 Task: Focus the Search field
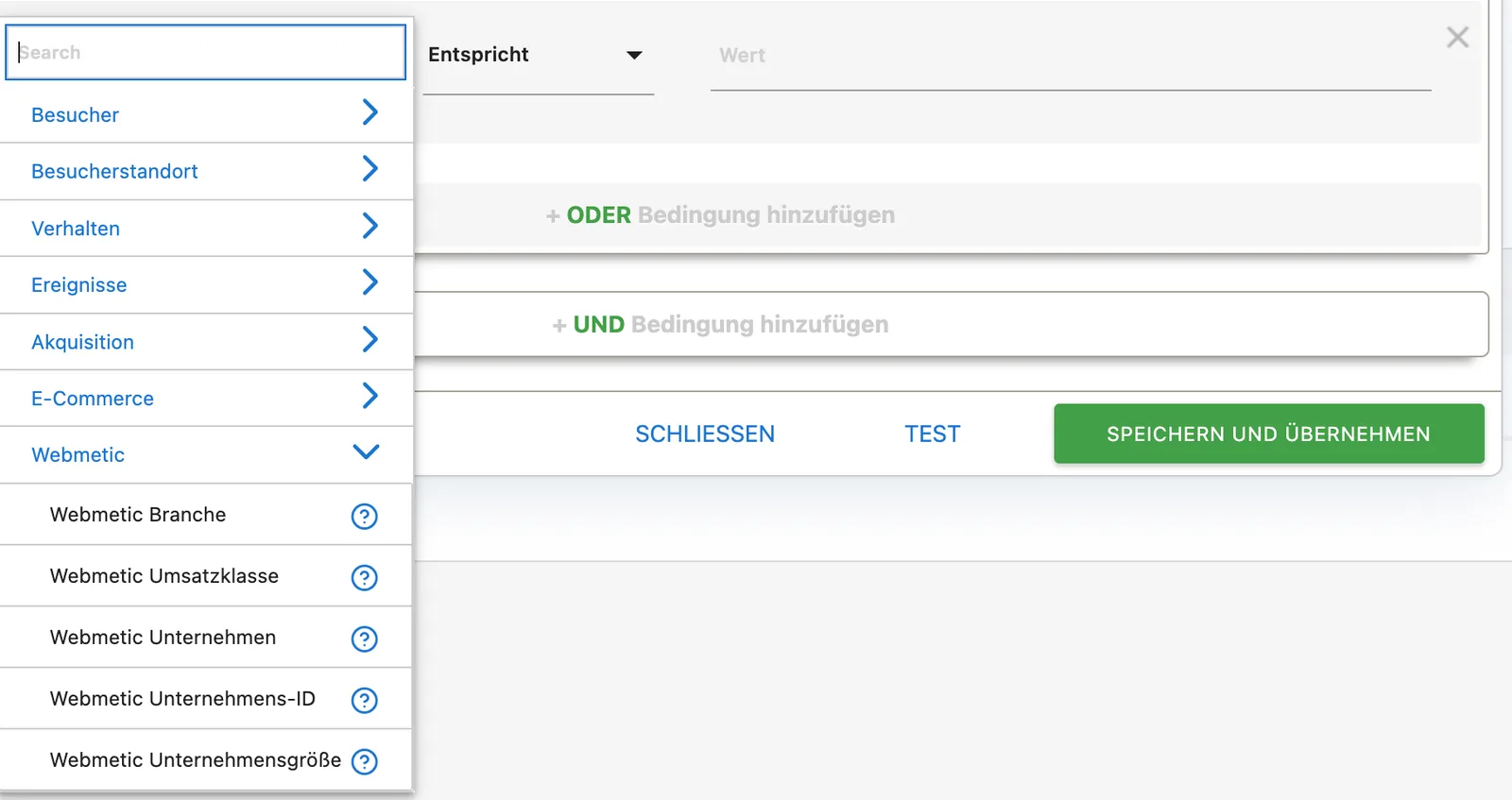point(206,52)
